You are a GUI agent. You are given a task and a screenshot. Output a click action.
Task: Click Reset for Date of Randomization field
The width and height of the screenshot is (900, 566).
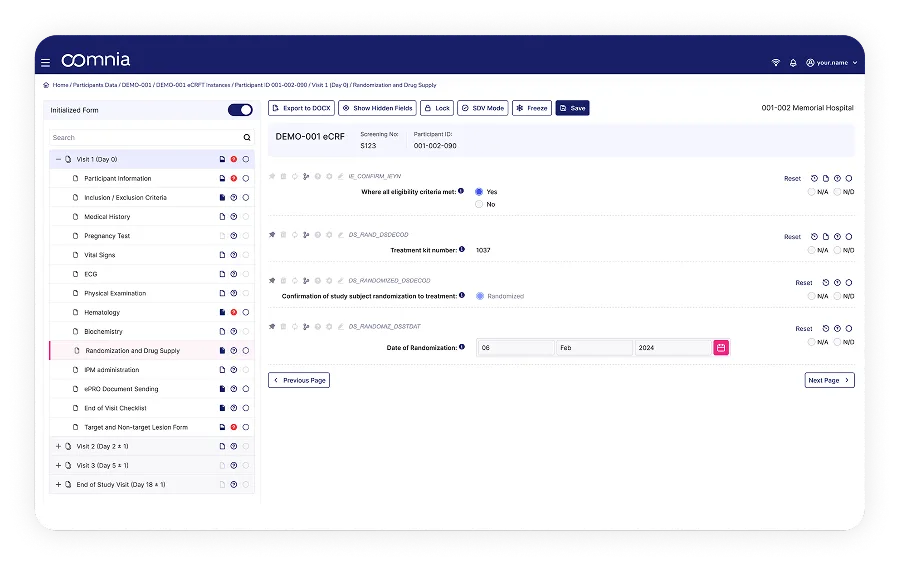[804, 328]
